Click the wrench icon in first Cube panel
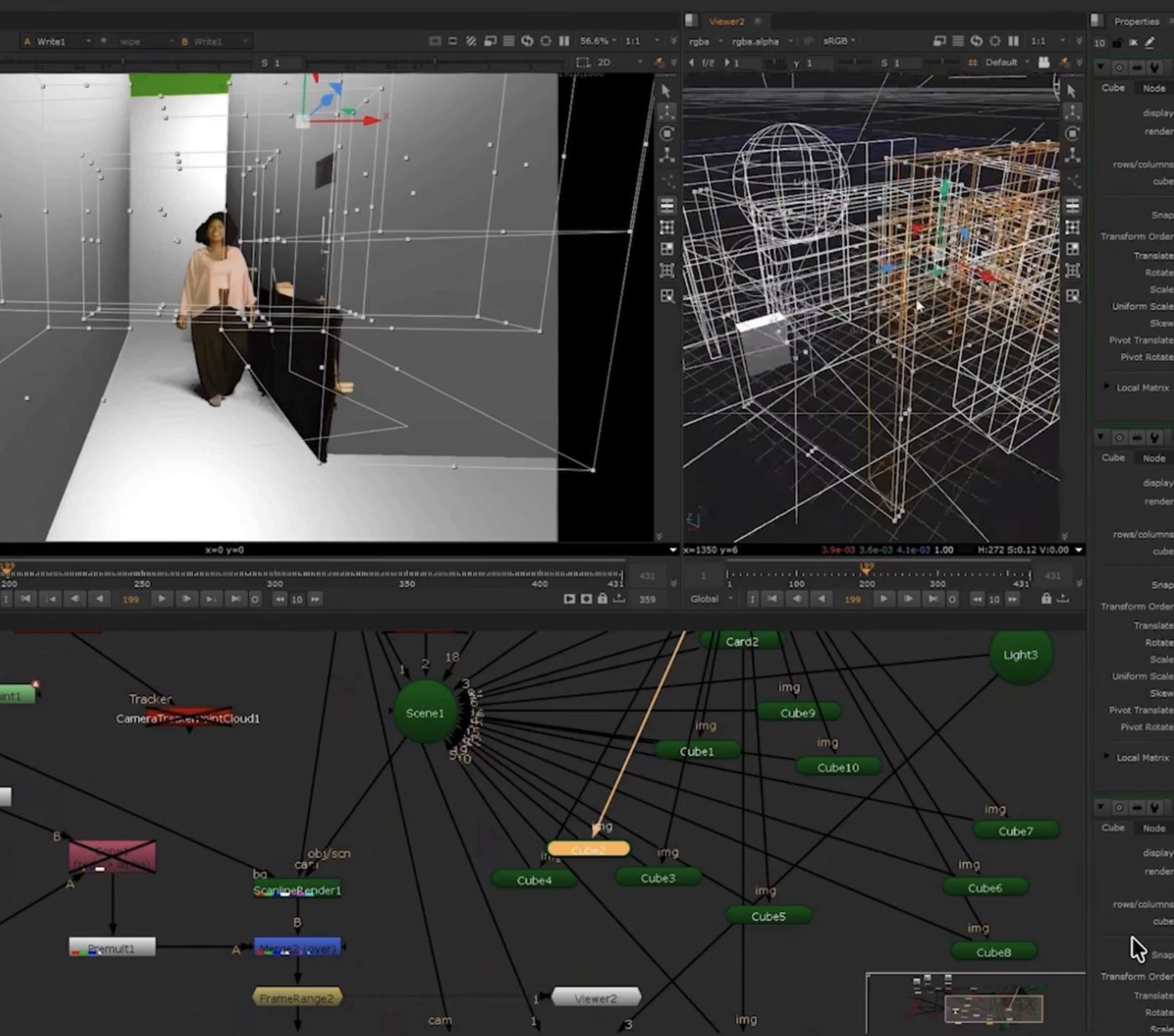The width and height of the screenshot is (1174, 1036). point(1155,67)
